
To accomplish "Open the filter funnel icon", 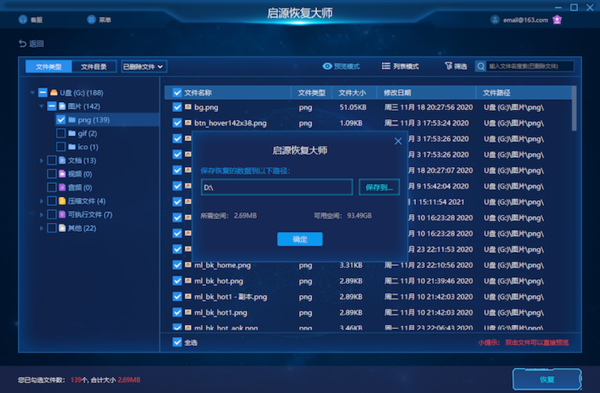I will [448, 66].
